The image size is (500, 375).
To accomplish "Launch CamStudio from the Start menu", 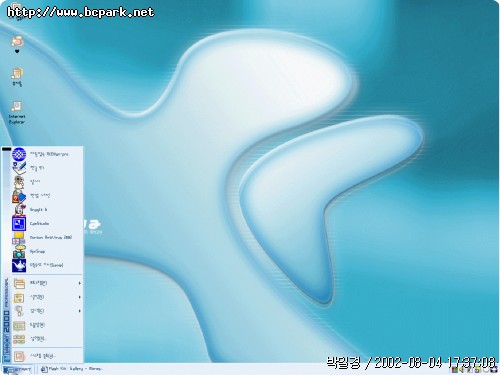I will 47,224.
